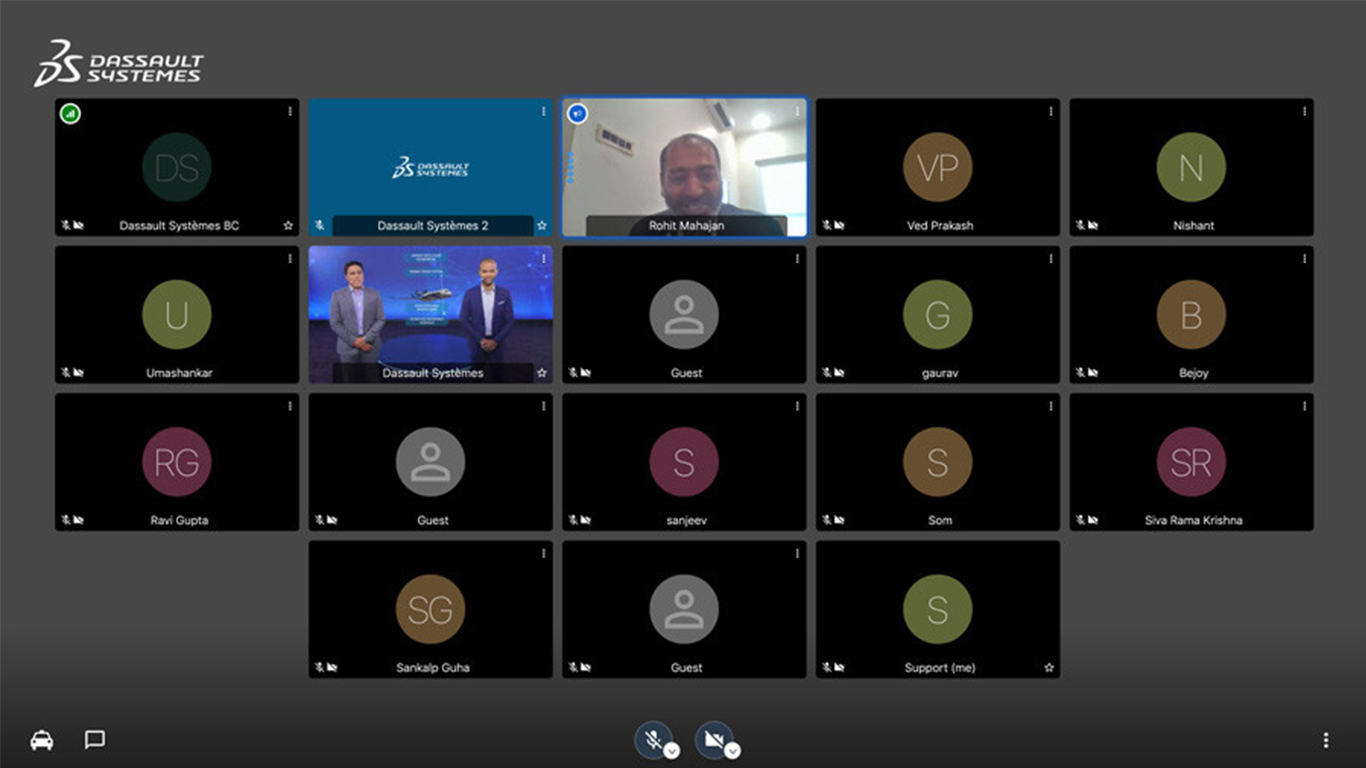
Task: Click the Dassault Systèmes logo
Action: click(x=118, y=64)
